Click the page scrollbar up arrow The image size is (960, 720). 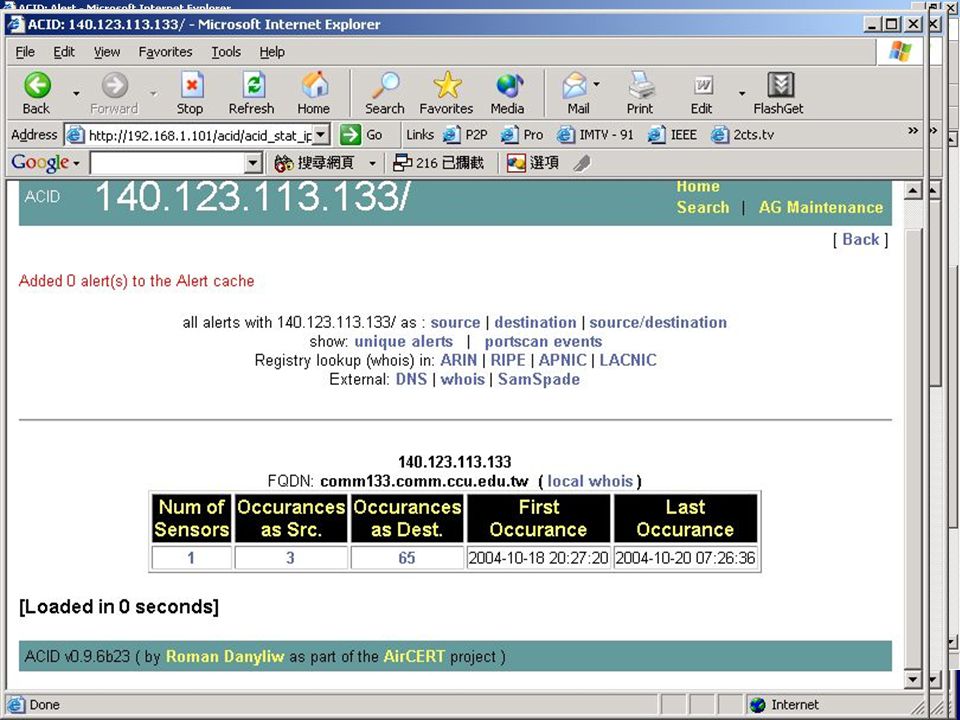pyautogui.click(x=912, y=190)
